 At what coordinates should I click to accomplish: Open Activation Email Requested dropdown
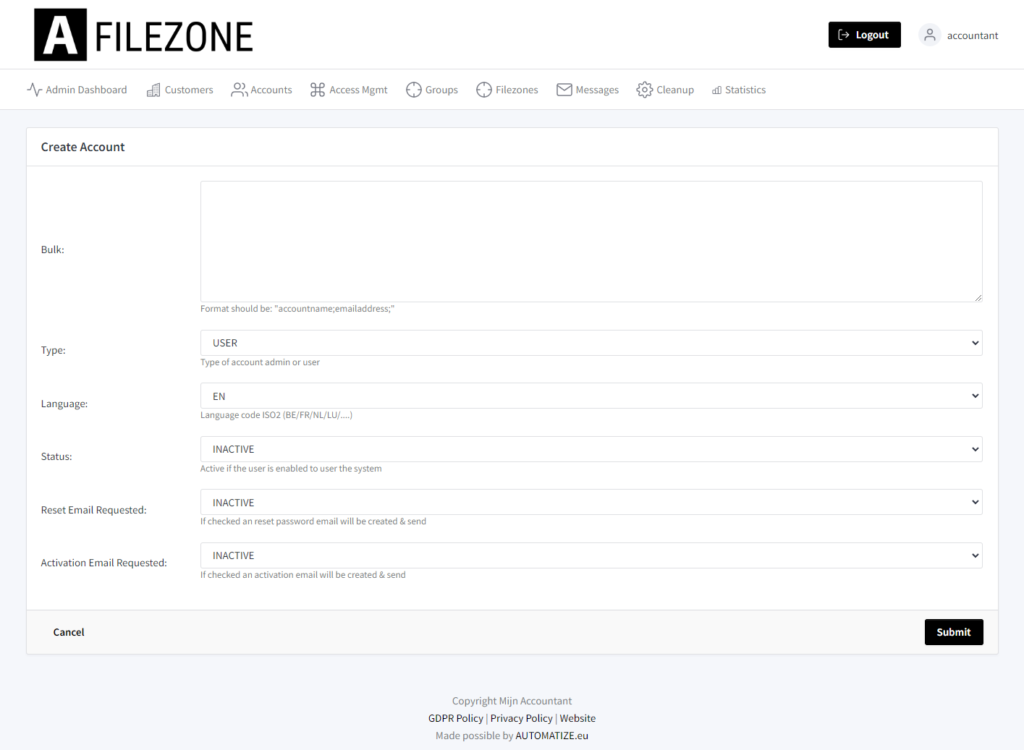[x=591, y=555]
